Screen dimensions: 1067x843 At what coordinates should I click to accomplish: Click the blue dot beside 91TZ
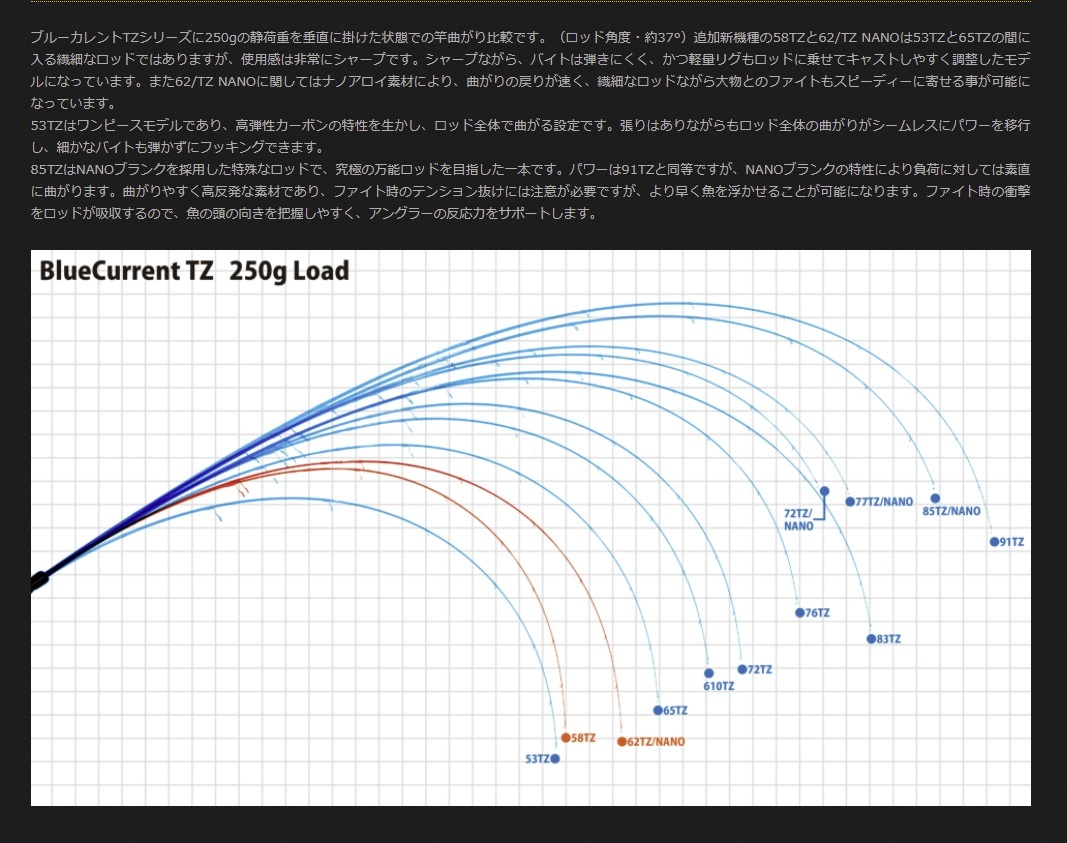click(994, 542)
